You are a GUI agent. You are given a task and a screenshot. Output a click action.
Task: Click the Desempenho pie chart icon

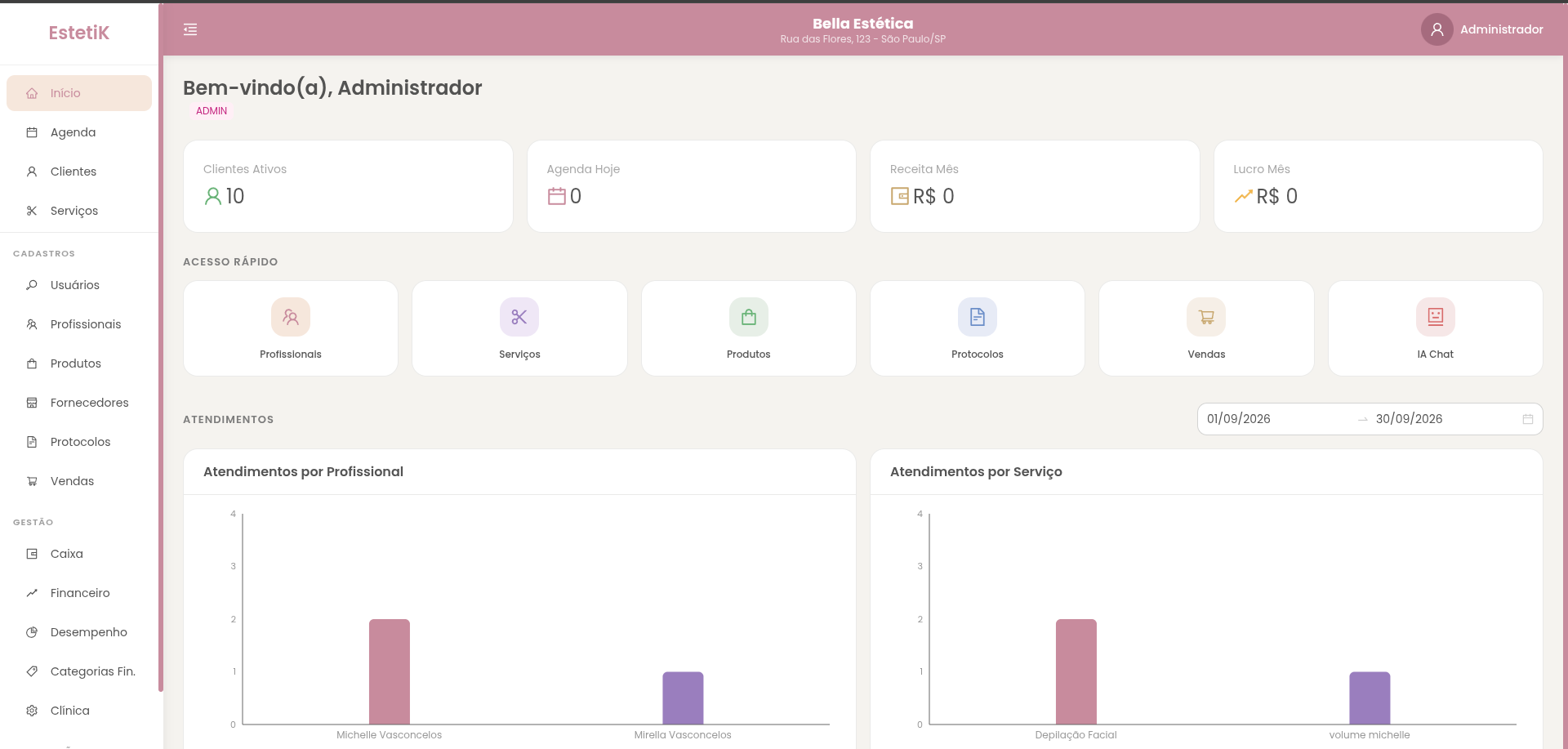click(32, 632)
